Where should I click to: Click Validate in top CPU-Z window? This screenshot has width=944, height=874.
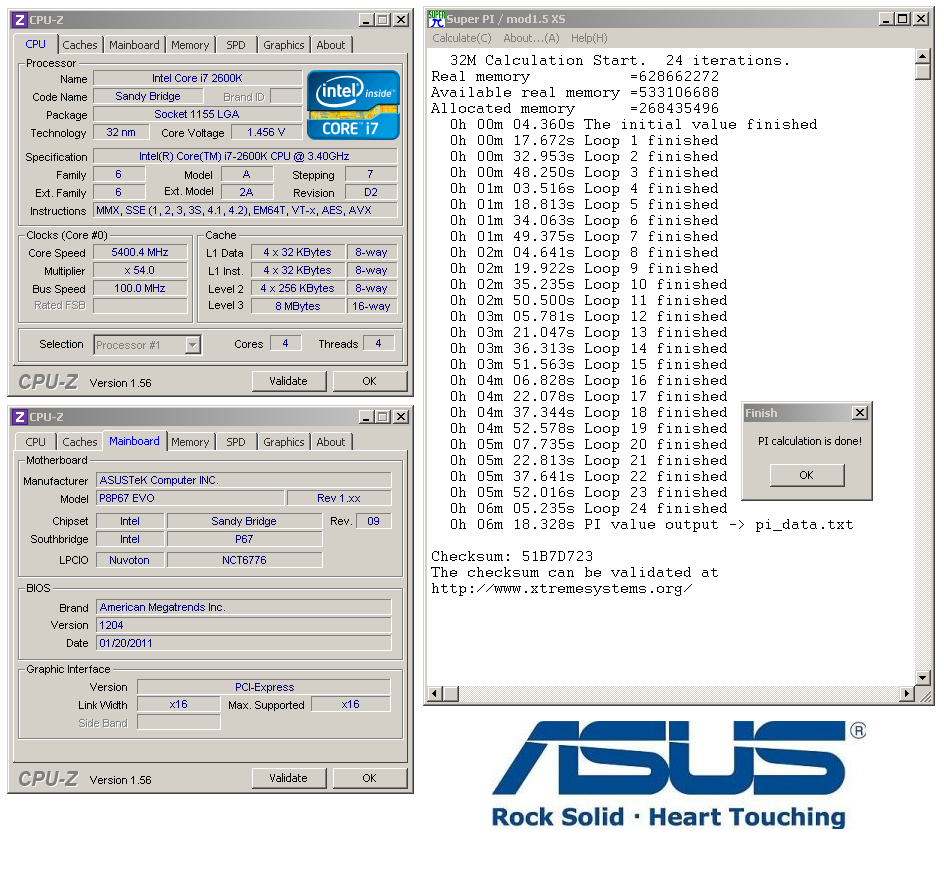[x=288, y=381]
